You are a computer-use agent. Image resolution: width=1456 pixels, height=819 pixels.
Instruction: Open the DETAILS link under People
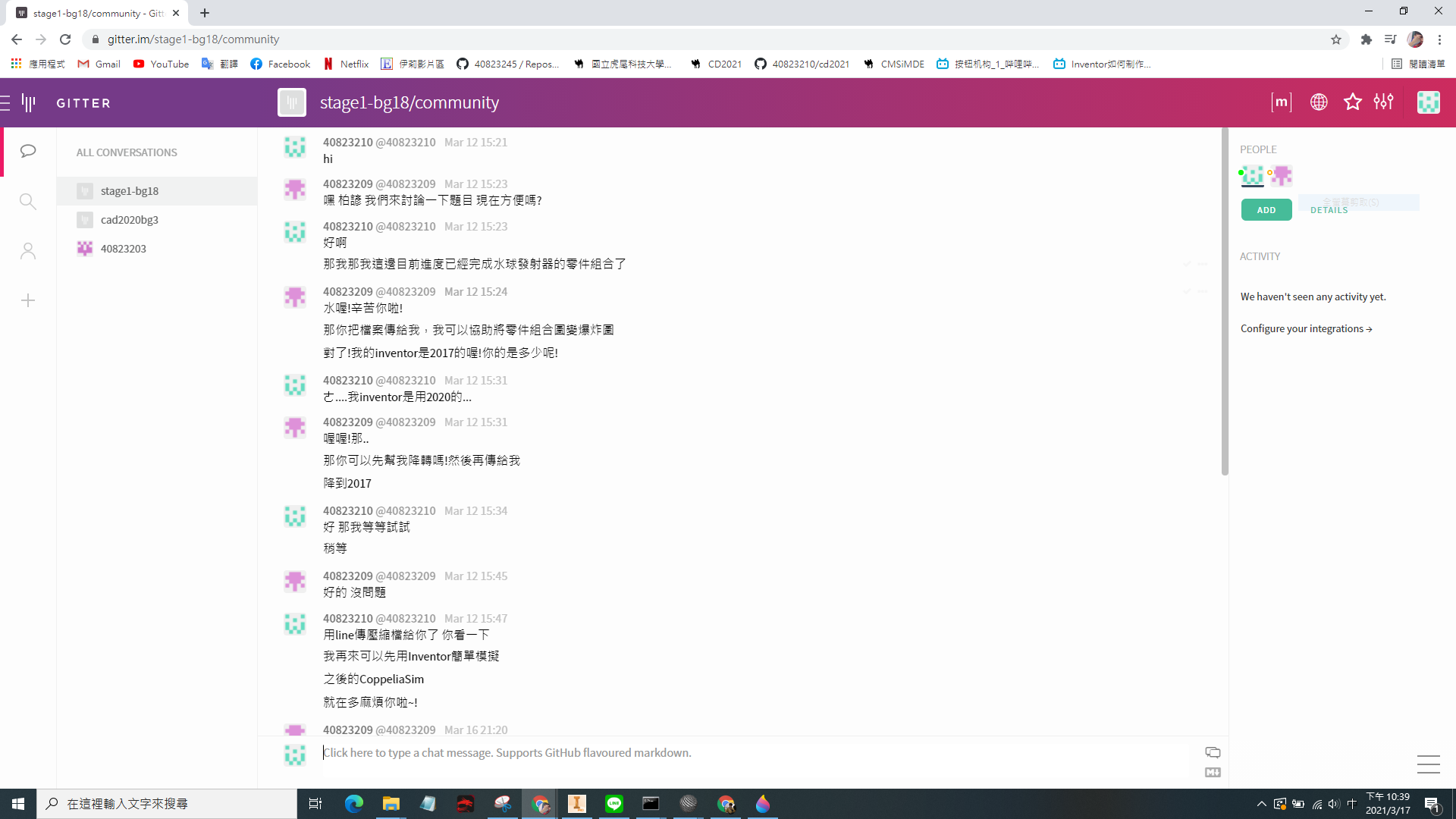coord(1329,210)
